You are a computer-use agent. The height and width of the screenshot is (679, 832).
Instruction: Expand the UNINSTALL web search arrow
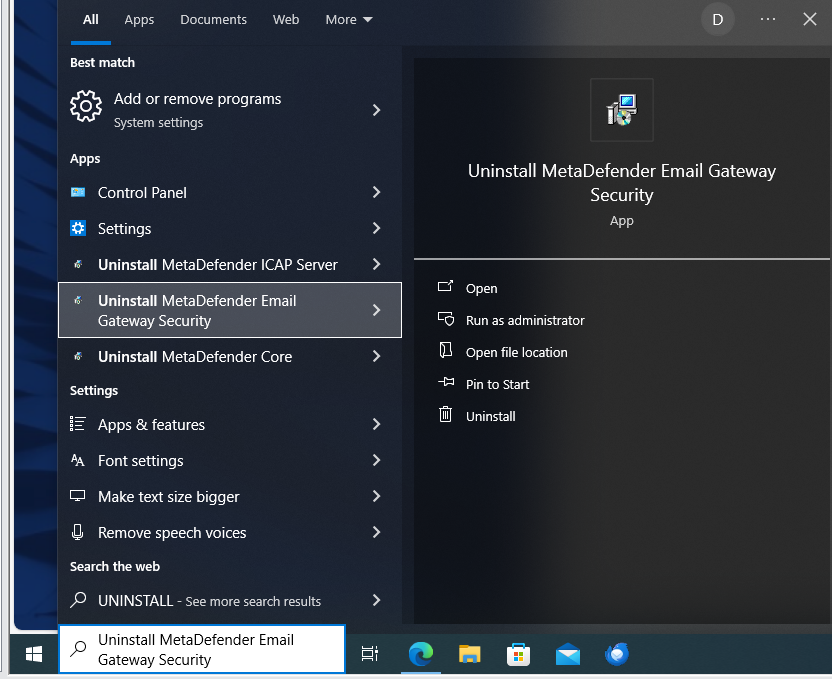pos(376,600)
